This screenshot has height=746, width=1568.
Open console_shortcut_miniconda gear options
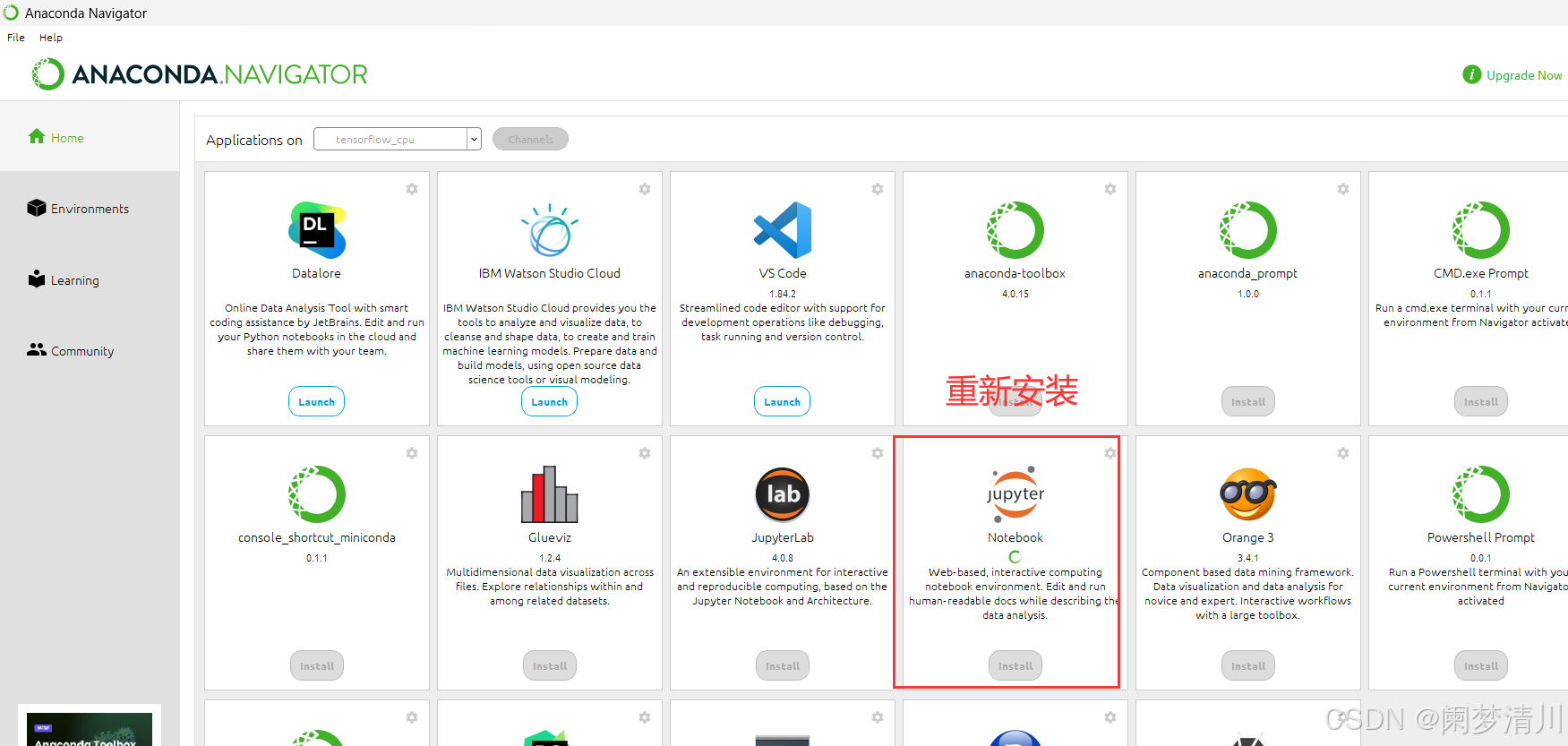click(x=412, y=453)
